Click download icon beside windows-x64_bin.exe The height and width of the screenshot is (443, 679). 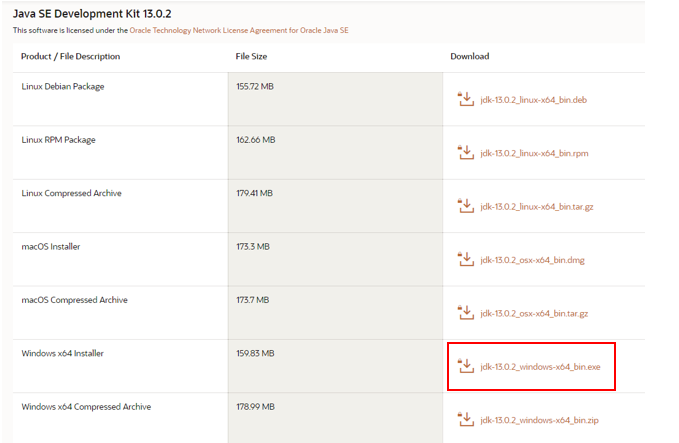(x=466, y=366)
